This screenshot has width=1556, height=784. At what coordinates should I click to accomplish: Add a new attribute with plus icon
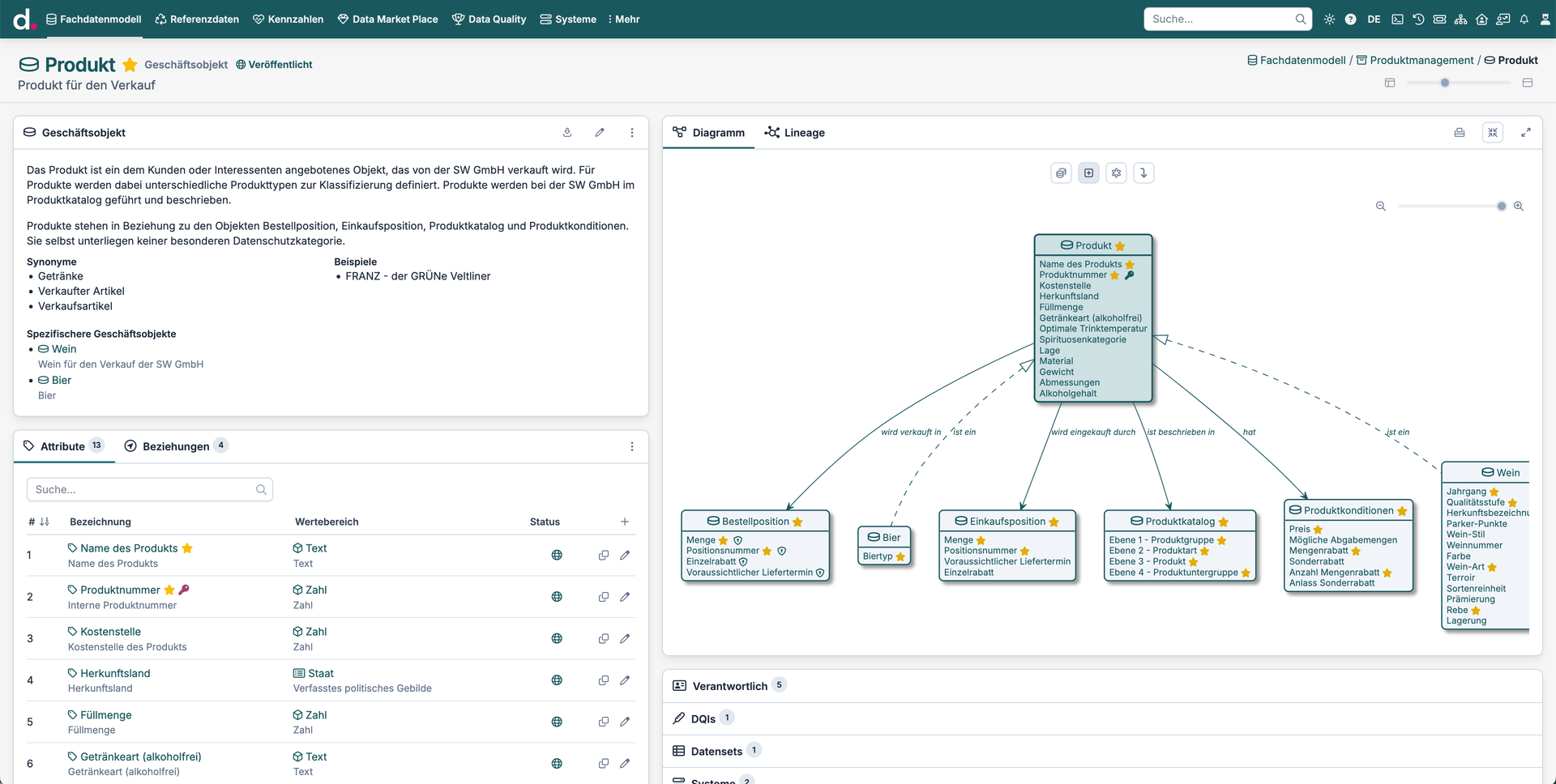click(625, 522)
